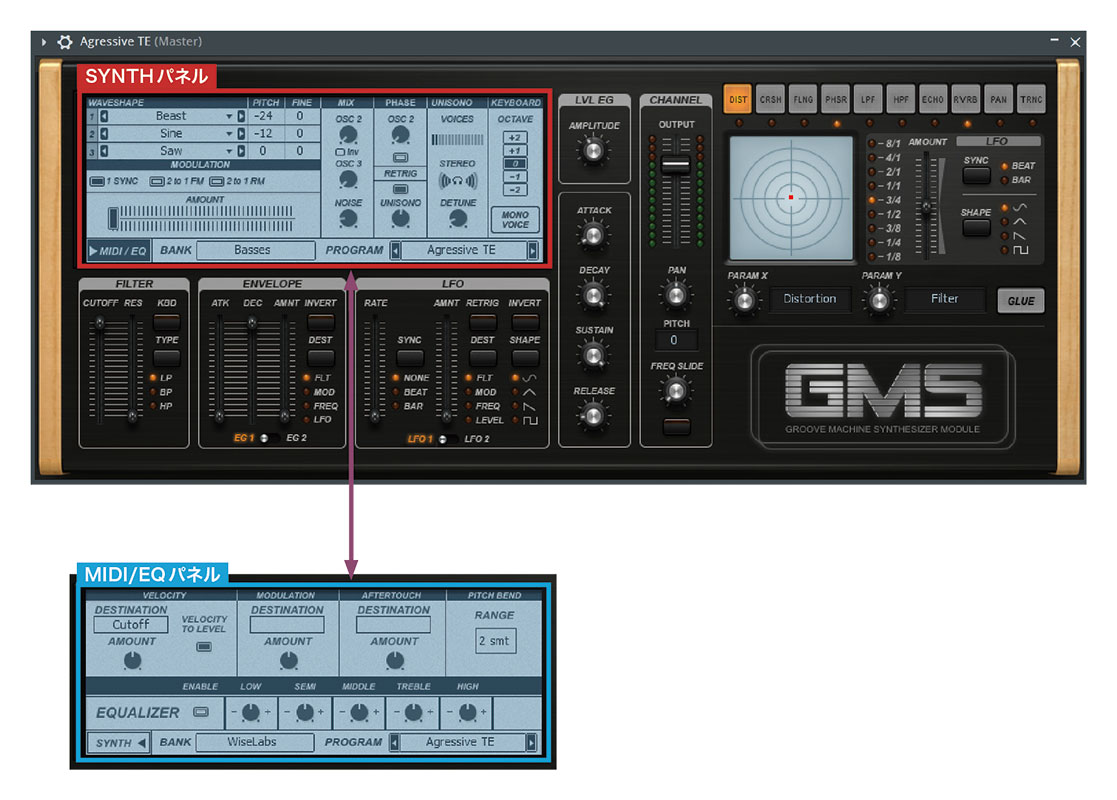Open the Distortion PARAM X selector
This screenshot has width=1117, height=800.
click(810, 299)
